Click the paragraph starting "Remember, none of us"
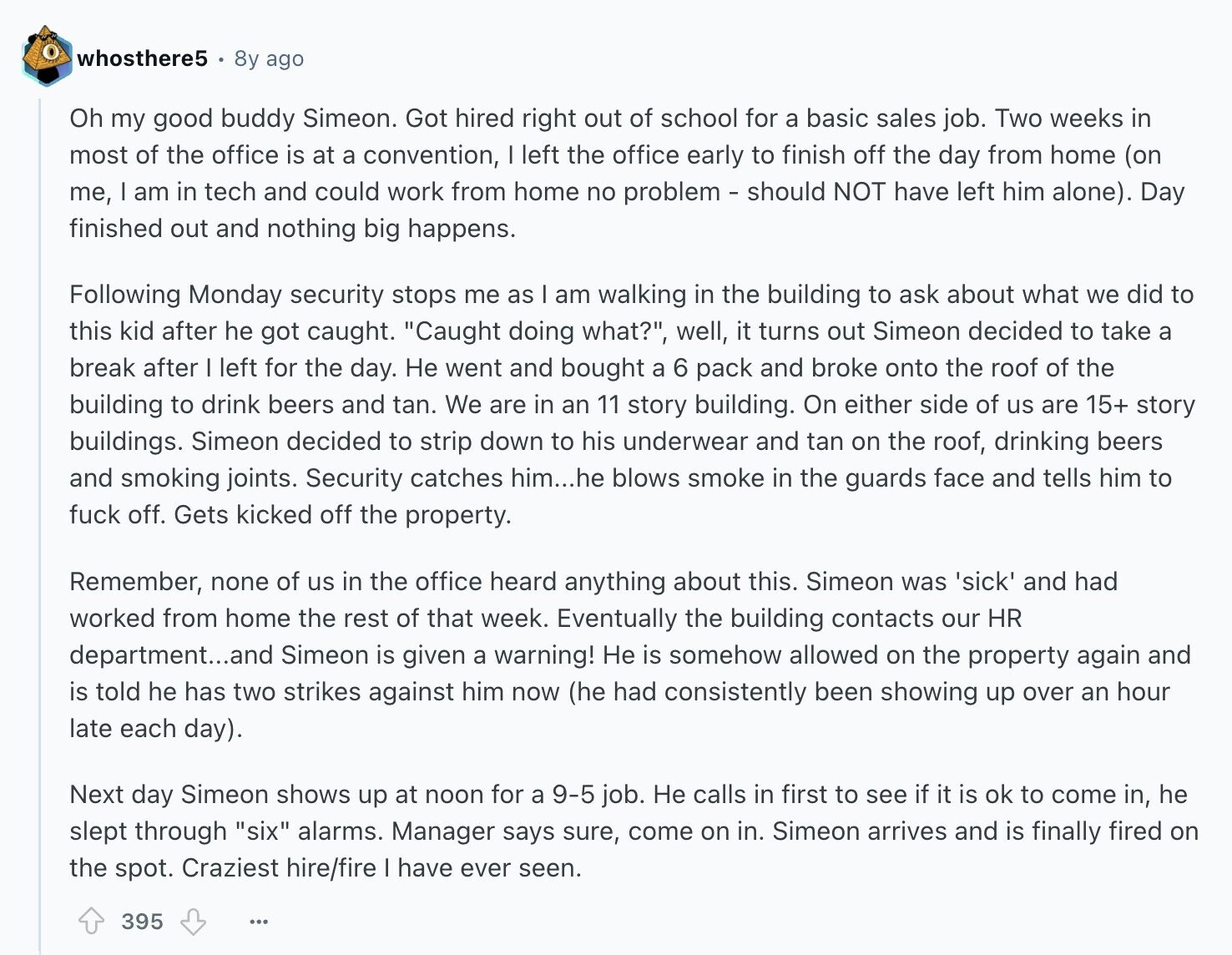 coord(630,654)
